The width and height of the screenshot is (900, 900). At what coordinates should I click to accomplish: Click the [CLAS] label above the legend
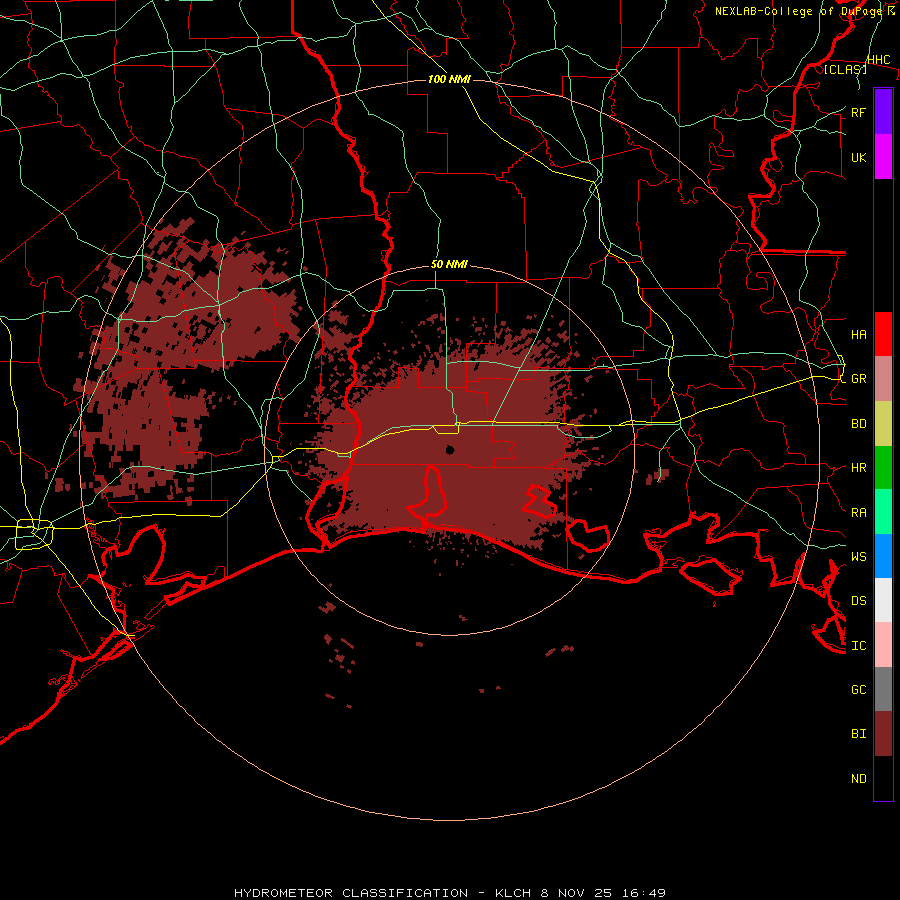coord(845,69)
